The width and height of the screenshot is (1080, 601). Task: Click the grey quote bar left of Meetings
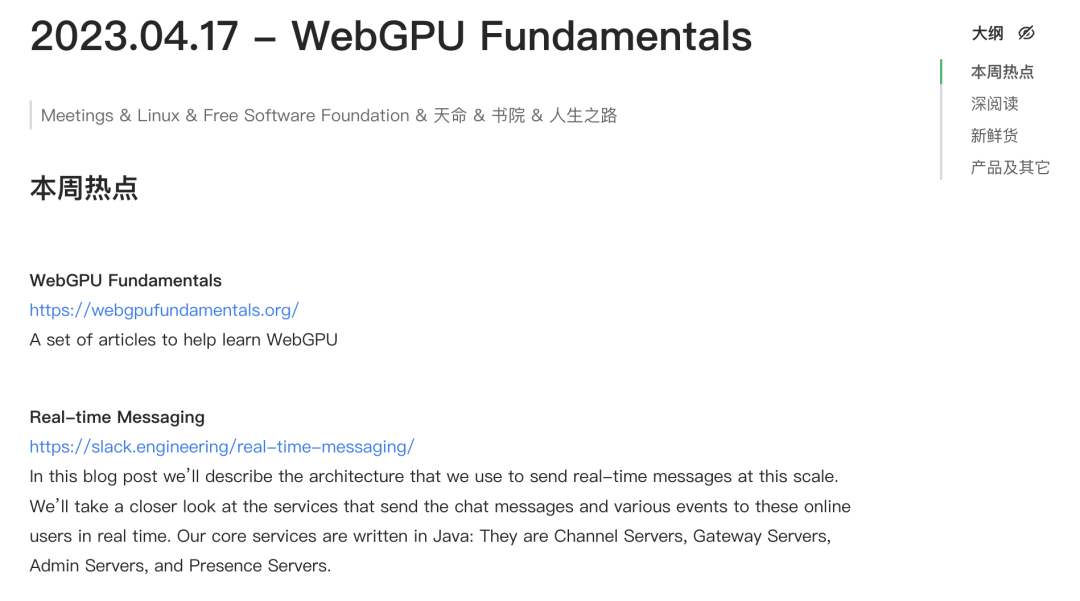(x=31, y=115)
